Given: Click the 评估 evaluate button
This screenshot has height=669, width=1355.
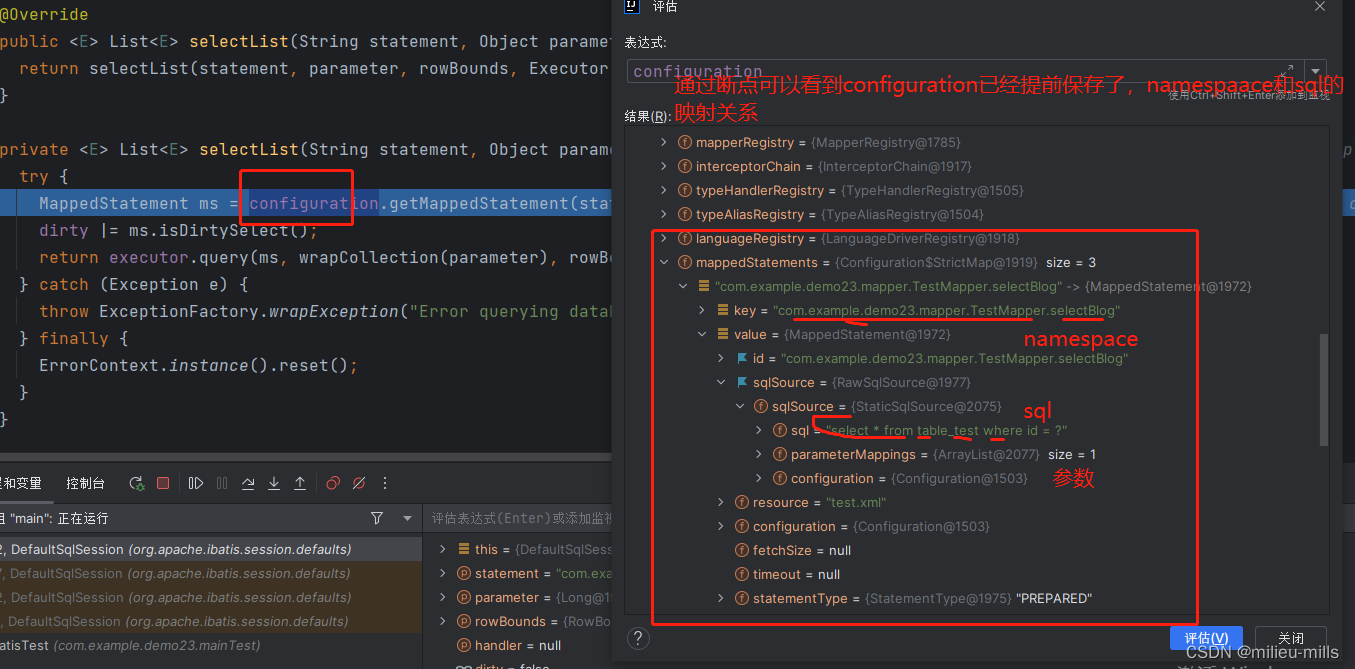Looking at the screenshot, I should tap(1206, 637).
